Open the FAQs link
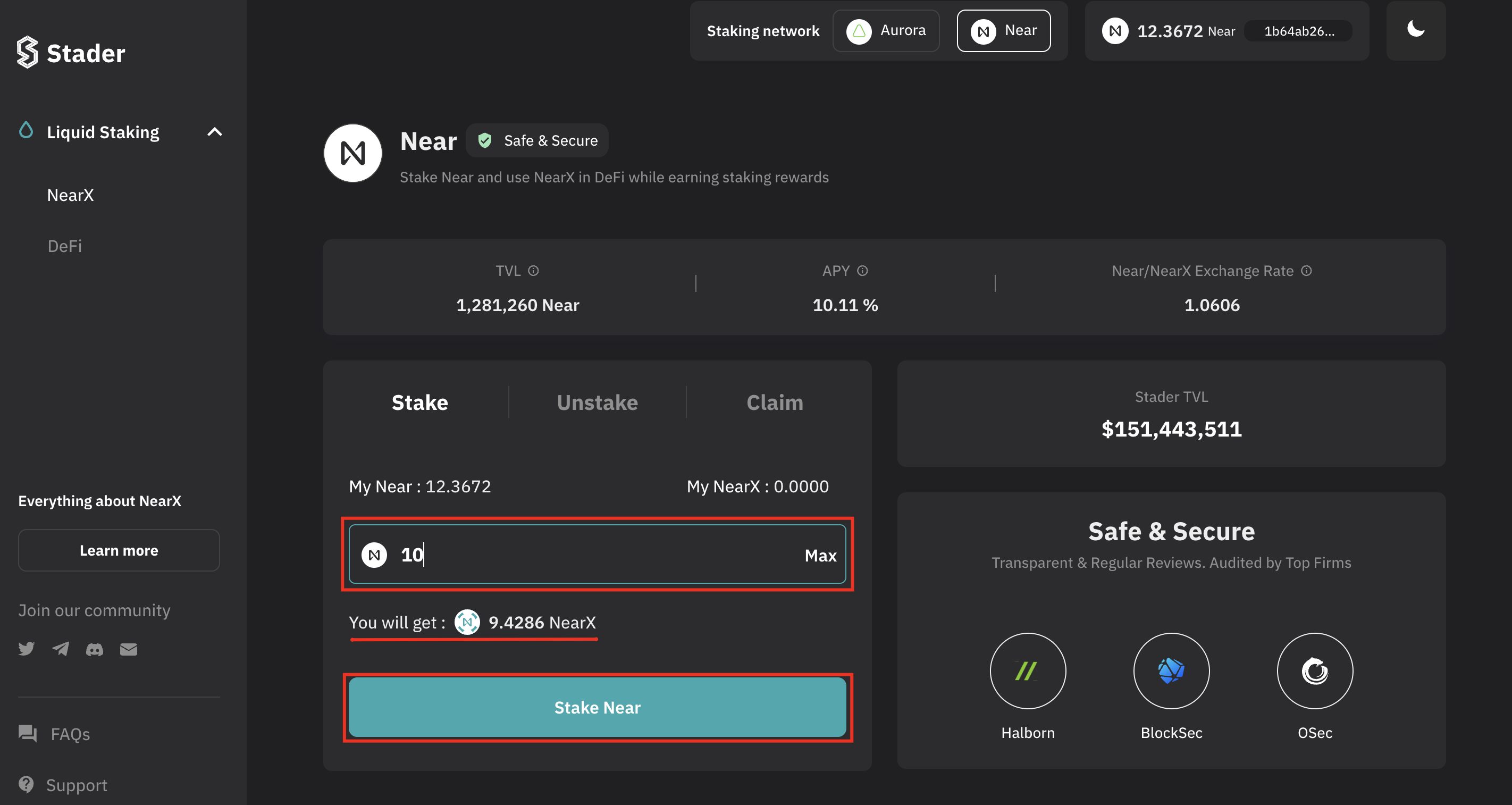Viewport: 1512px width, 805px height. pos(70,734)
